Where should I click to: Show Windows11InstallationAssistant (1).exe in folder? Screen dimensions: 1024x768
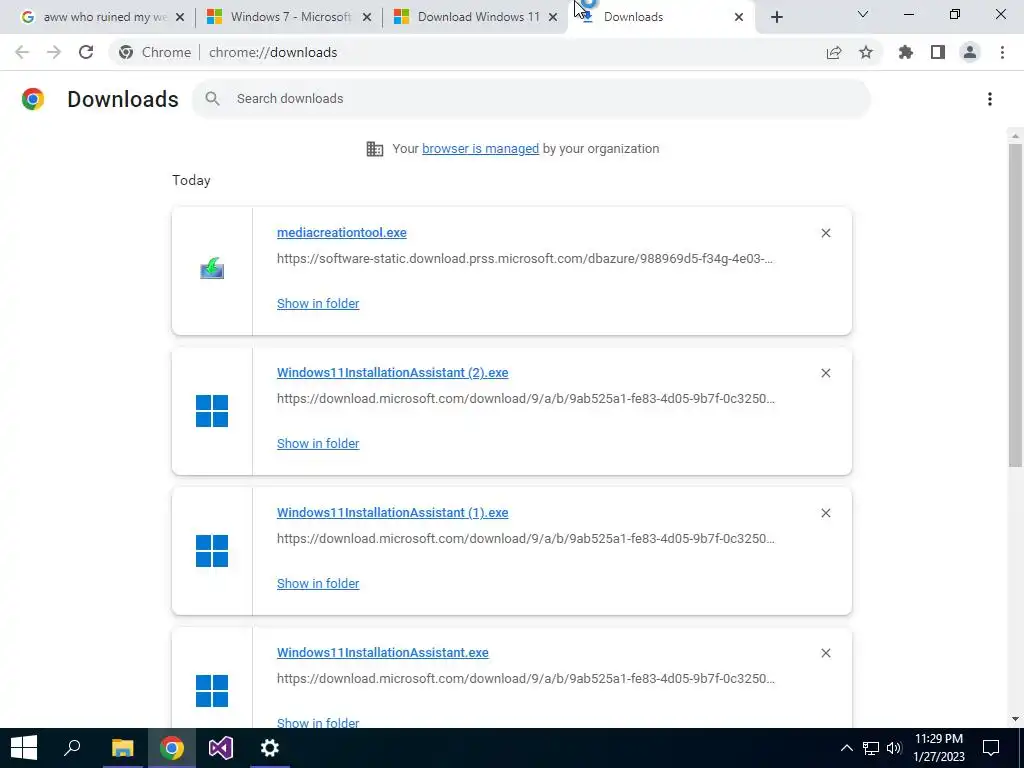(x=318, y=584)
